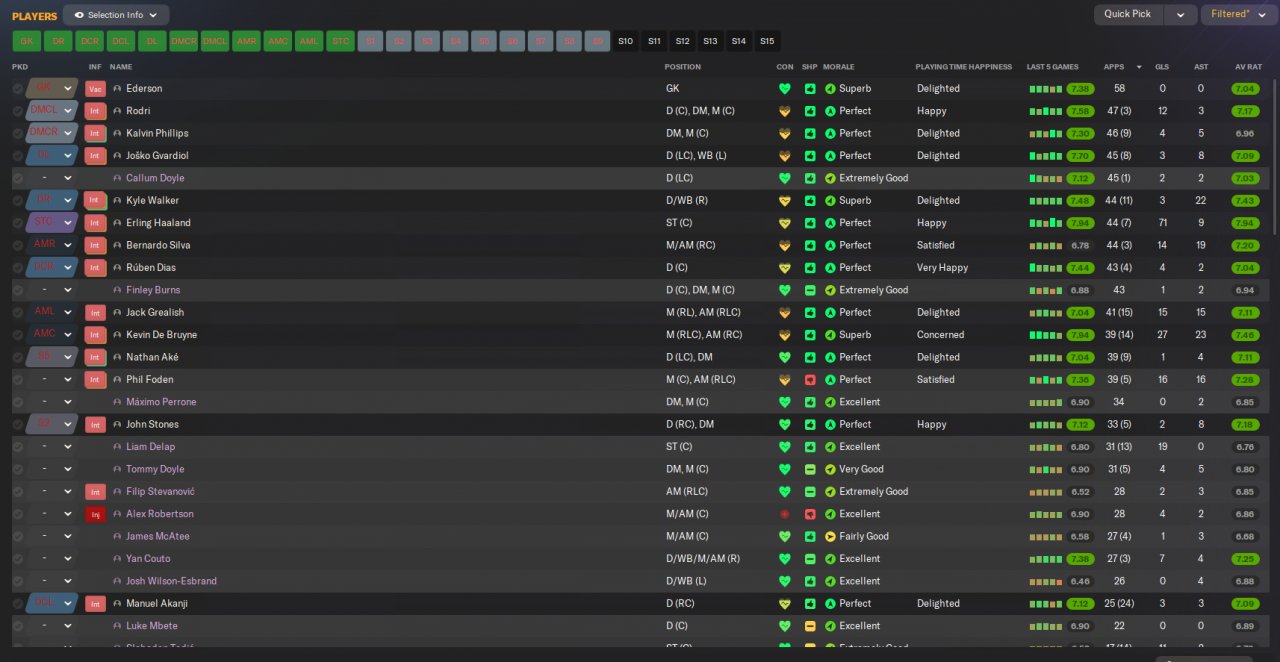The height and width of the screenshot is (662, 1280).
Task: Select the DMCR position slot
Action: [183, 41]
